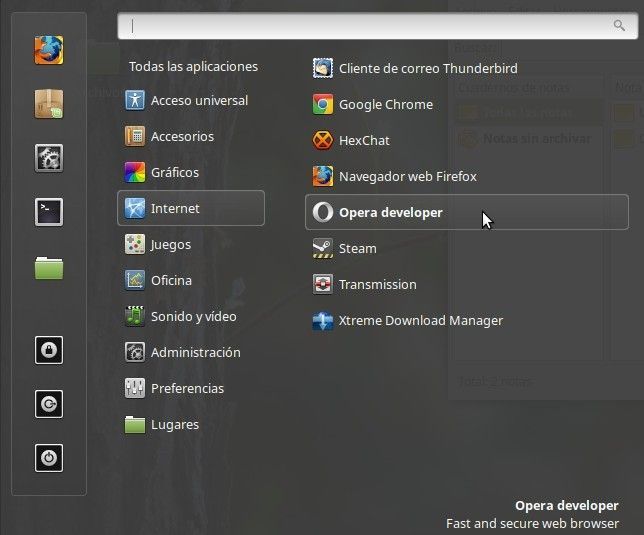Open the Lugares category label

[x=175, y=425]
